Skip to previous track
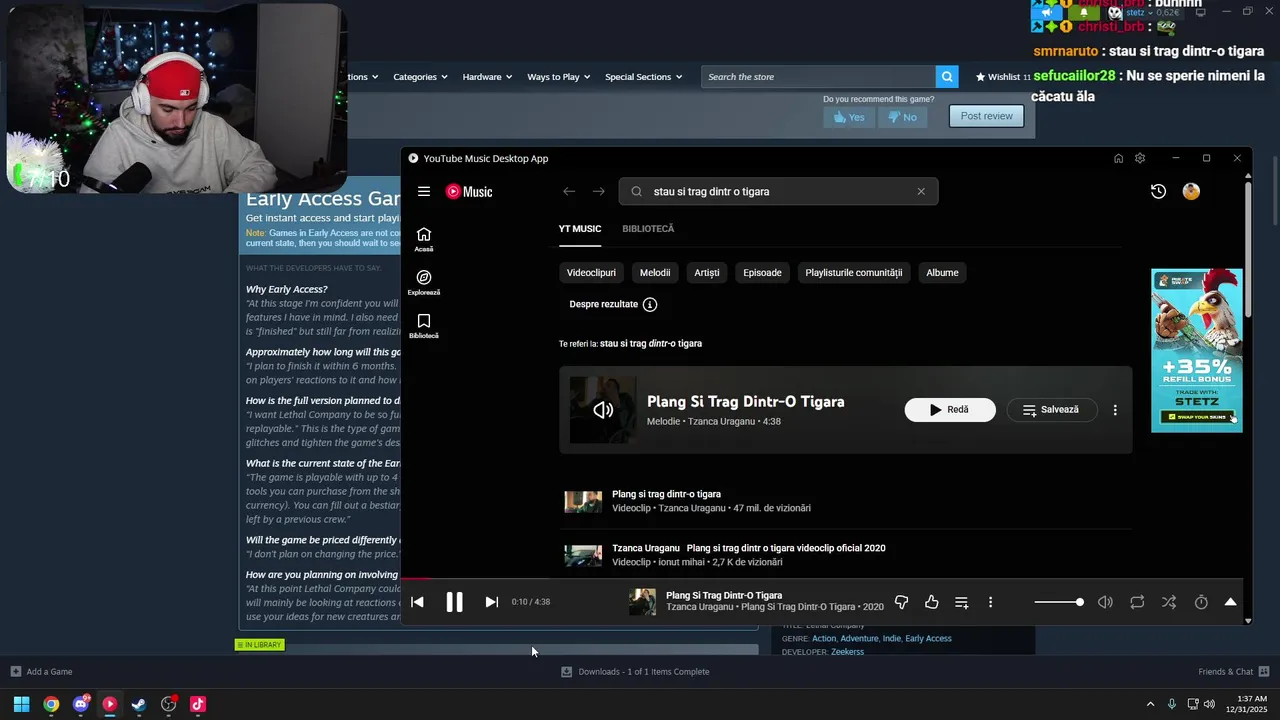1280x720 pixels. point(418,602)
